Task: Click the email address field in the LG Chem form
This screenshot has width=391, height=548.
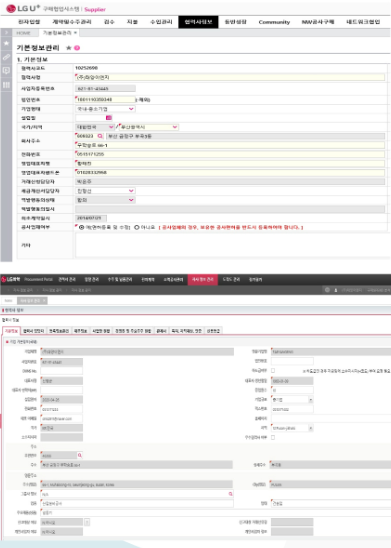Action: coord(61,418)
